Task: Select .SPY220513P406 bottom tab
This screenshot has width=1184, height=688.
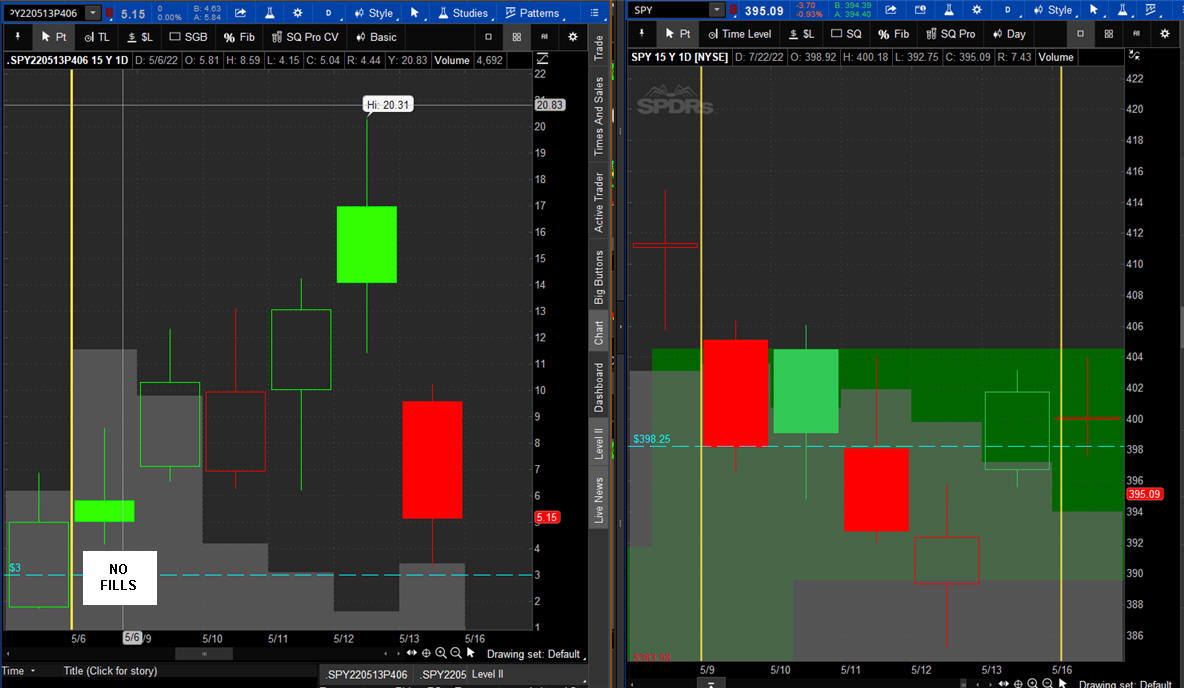Action: [367, 674]
